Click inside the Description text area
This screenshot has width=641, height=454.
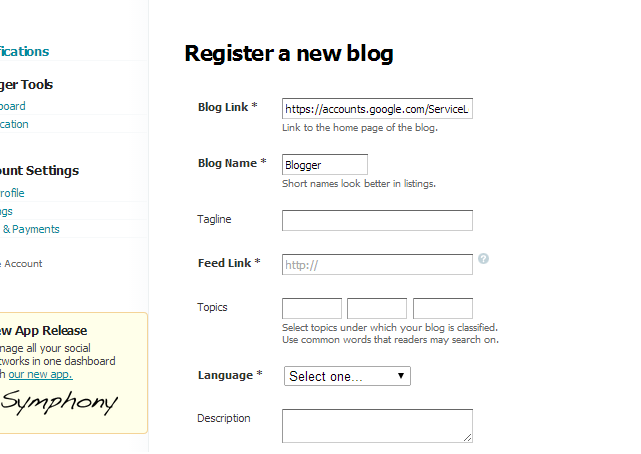377,425
